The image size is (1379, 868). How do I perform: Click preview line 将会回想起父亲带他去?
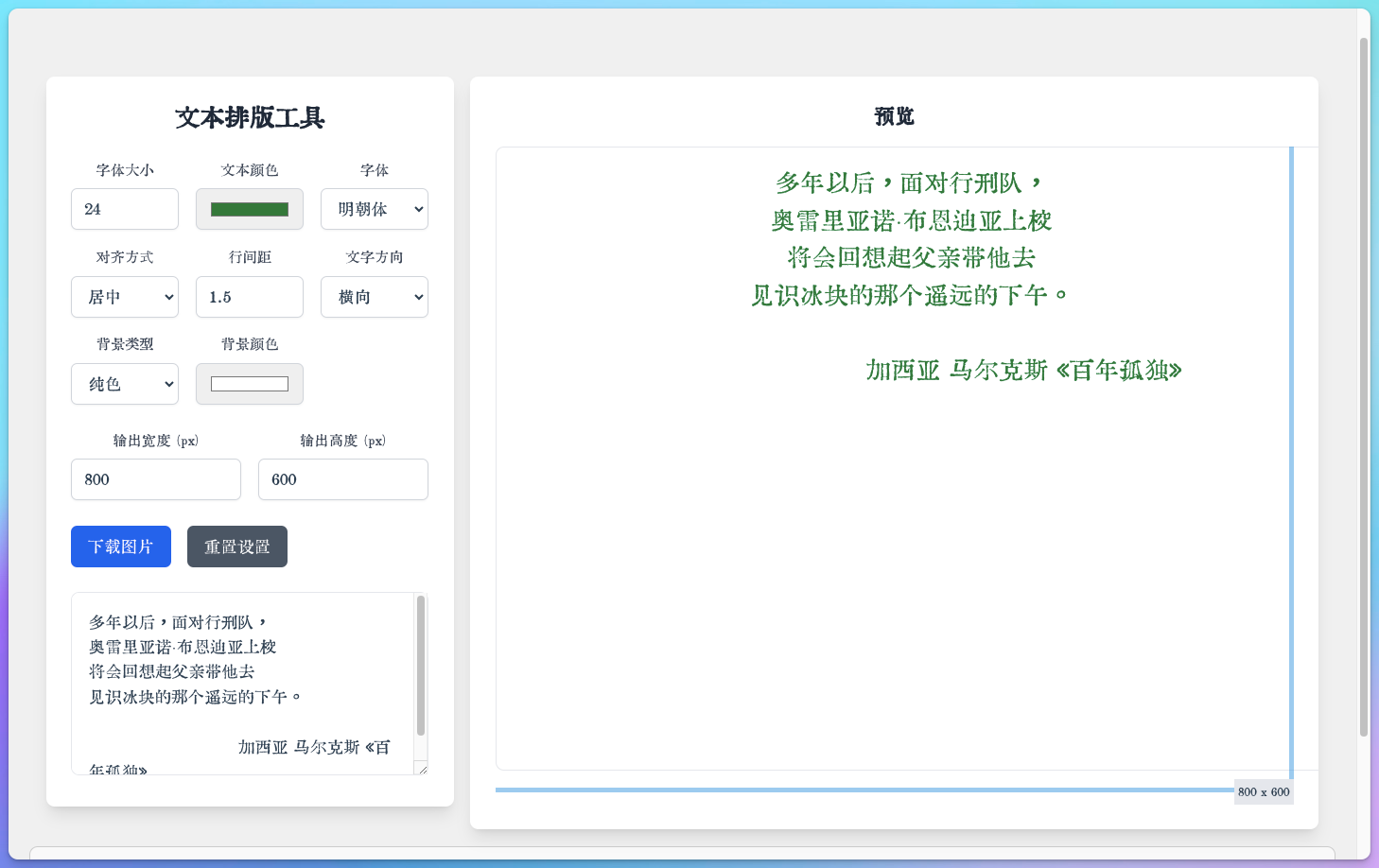[911, 257]
